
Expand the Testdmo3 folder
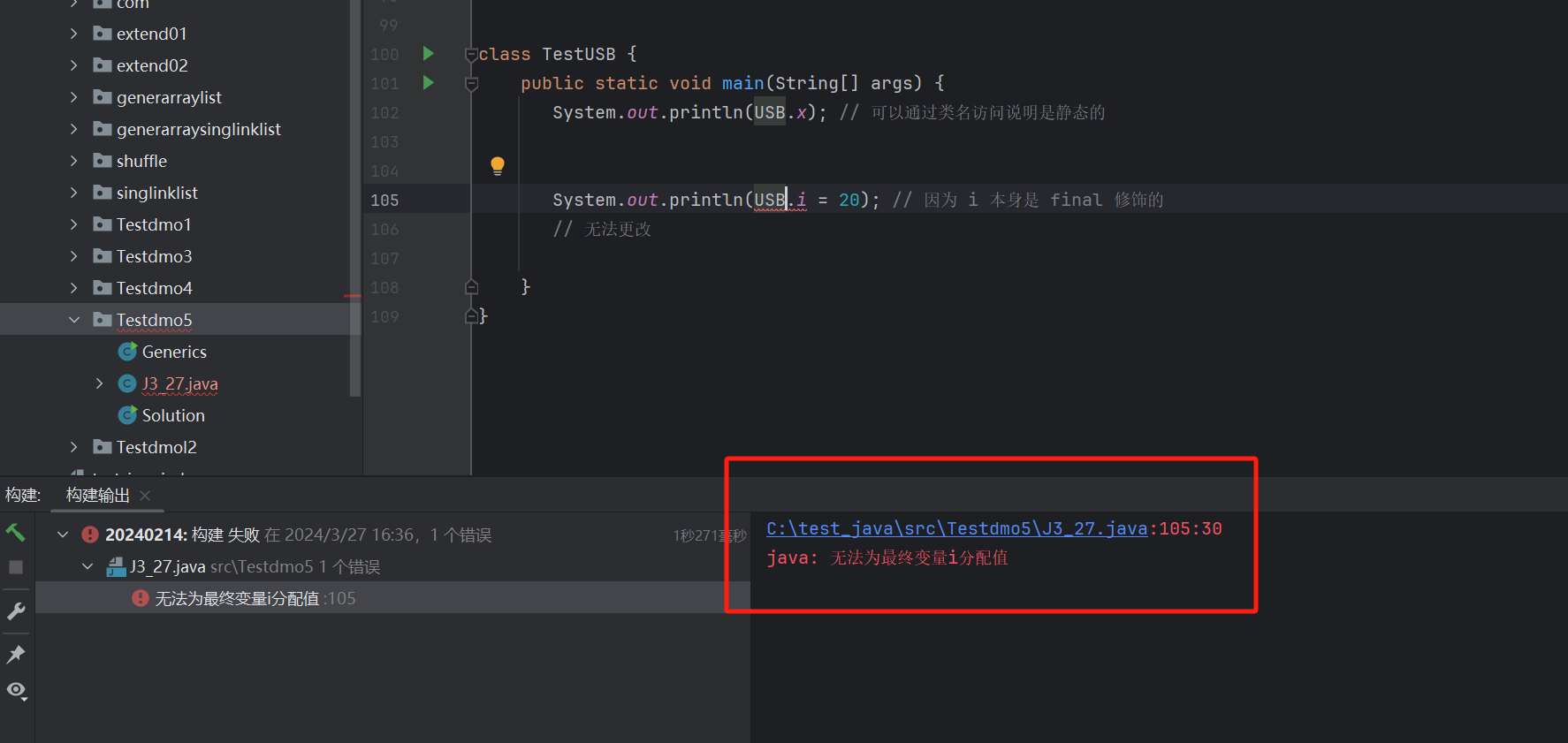pyautogui.click(x=74, y=256)
